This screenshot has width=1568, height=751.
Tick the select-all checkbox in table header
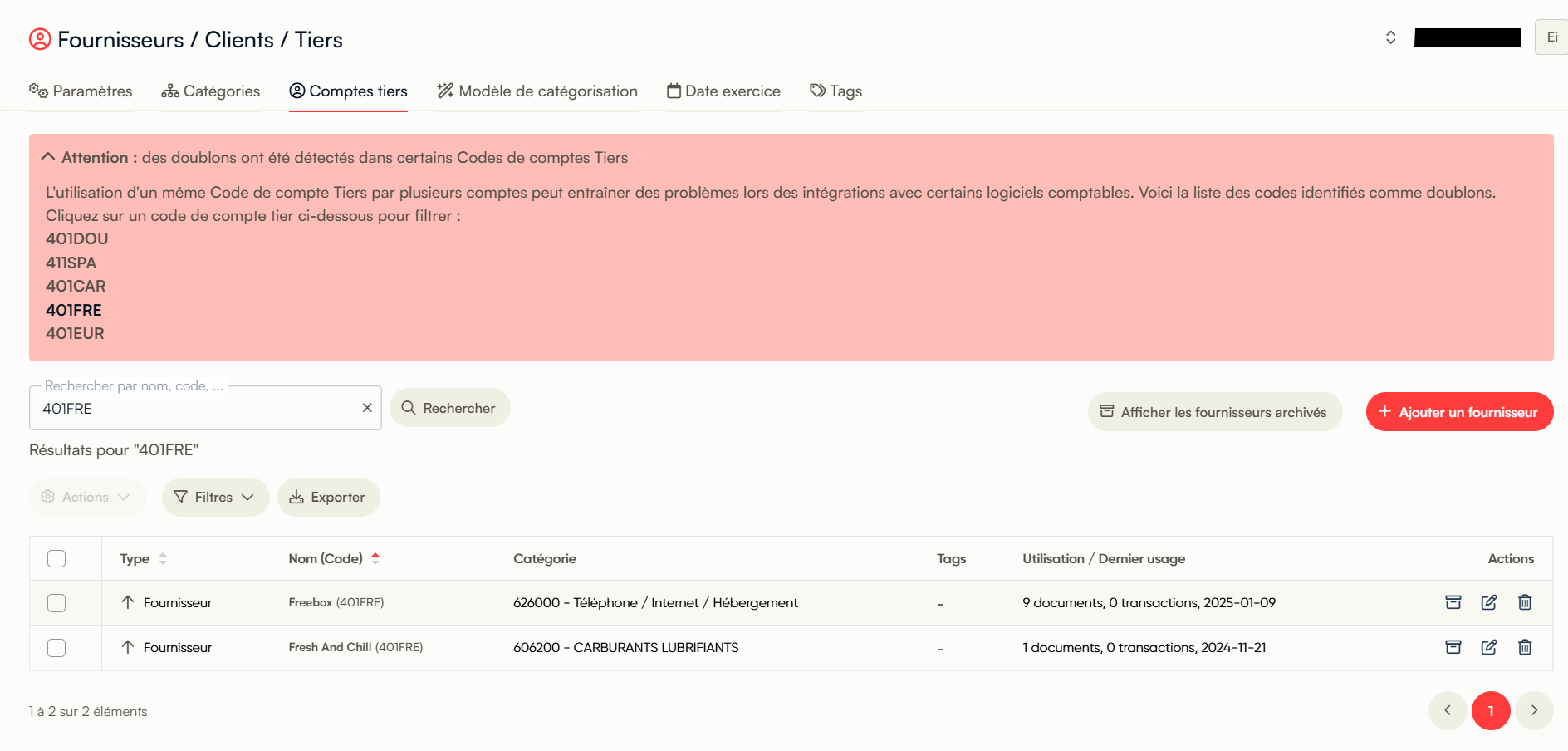(56, 558)
